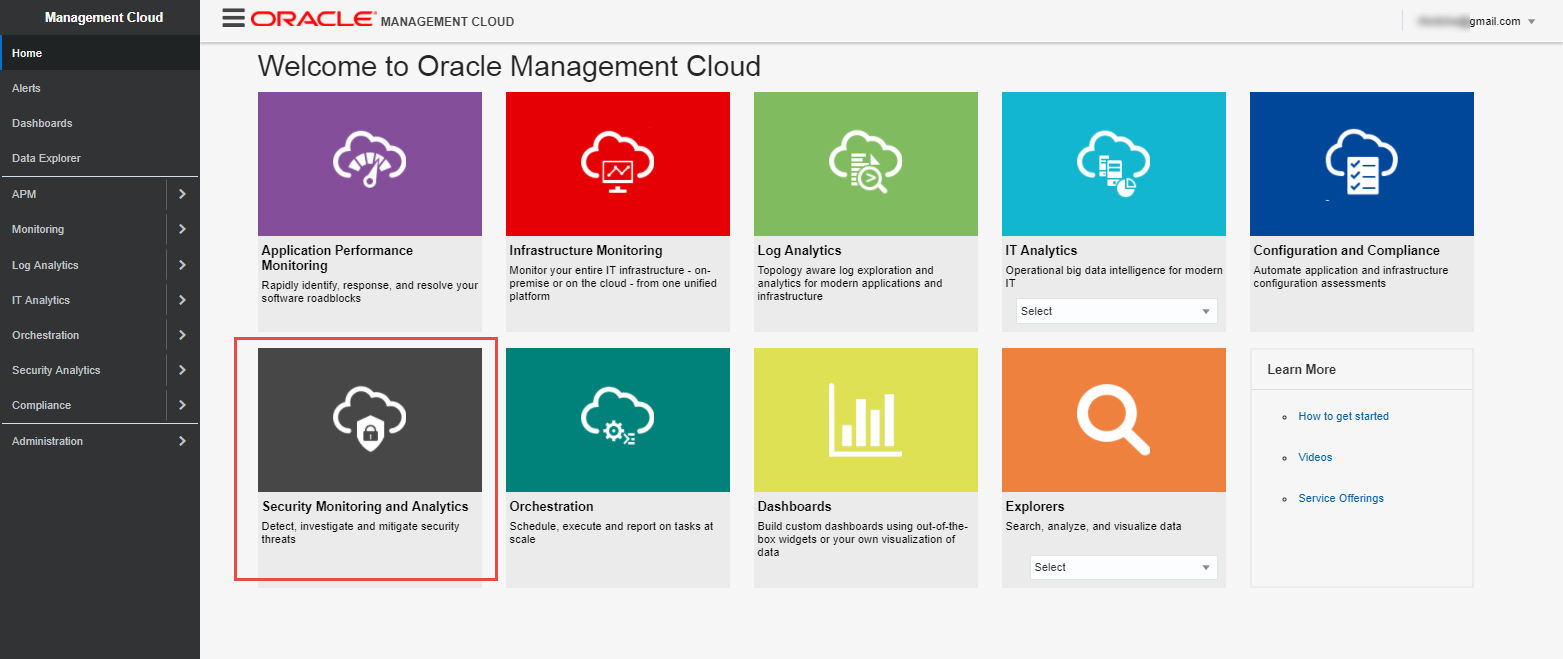Click "Schedule, execute and report on tasks" text

611,533
